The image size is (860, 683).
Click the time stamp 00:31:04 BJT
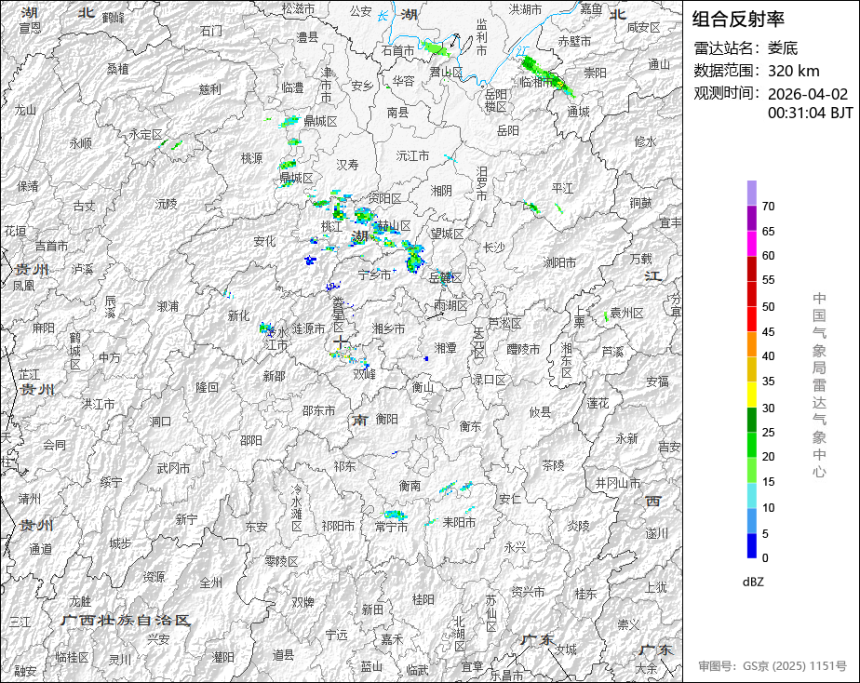pyautogui.click(x=810, y=113)
